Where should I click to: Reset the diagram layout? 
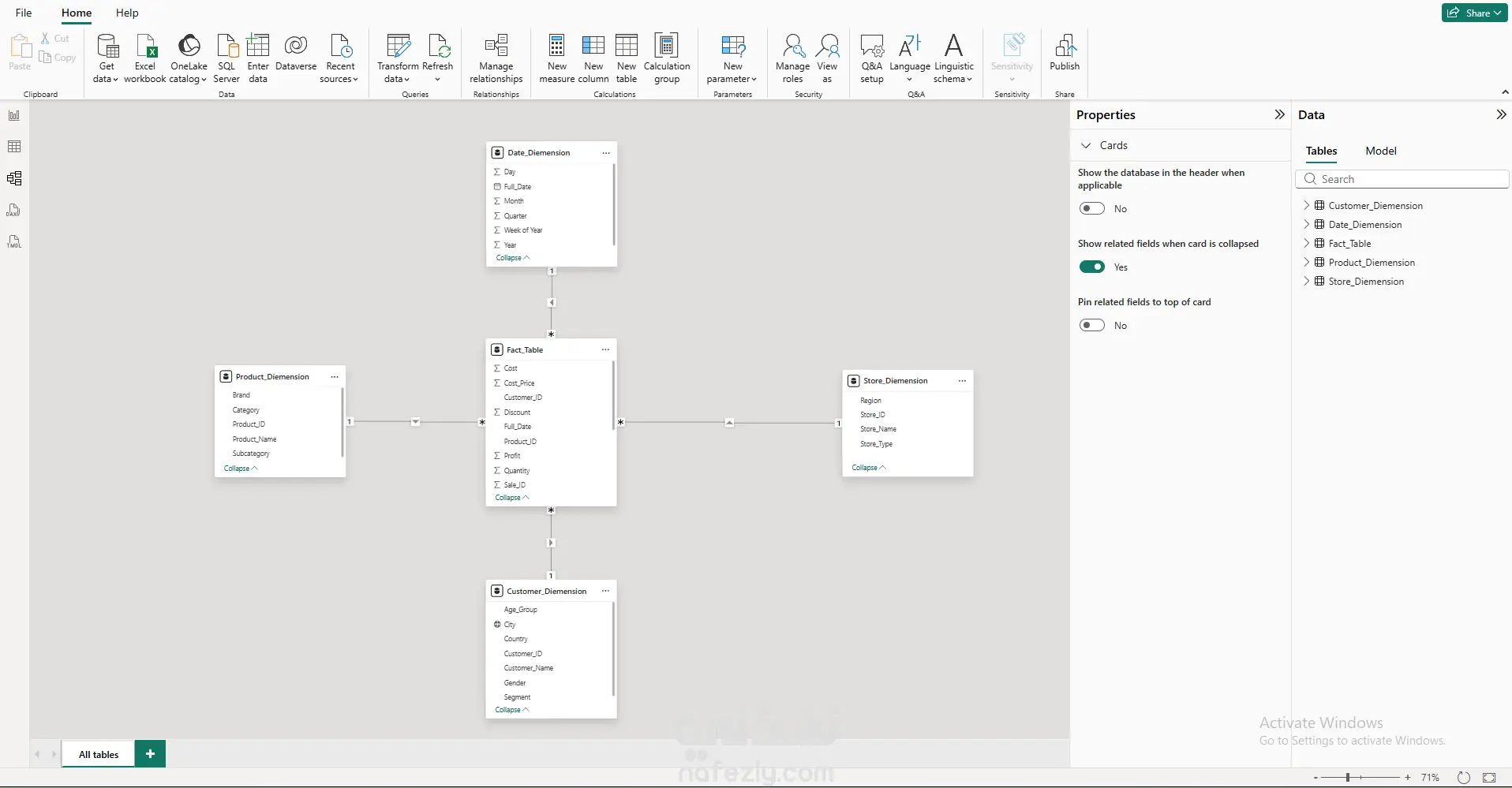click(x=1464, y=778)
